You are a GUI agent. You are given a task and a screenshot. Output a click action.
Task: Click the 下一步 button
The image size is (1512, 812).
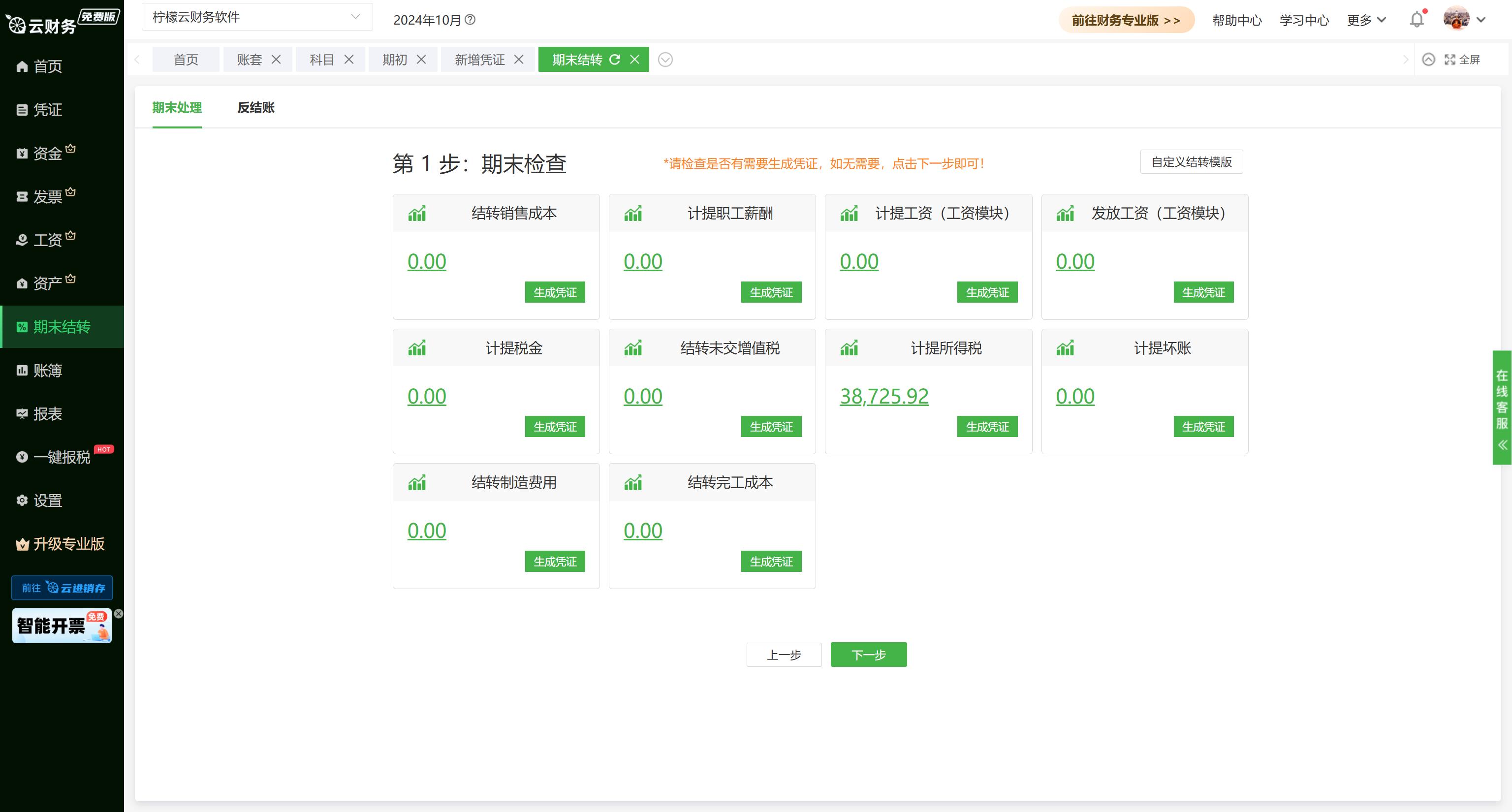(x=868, y=654)
